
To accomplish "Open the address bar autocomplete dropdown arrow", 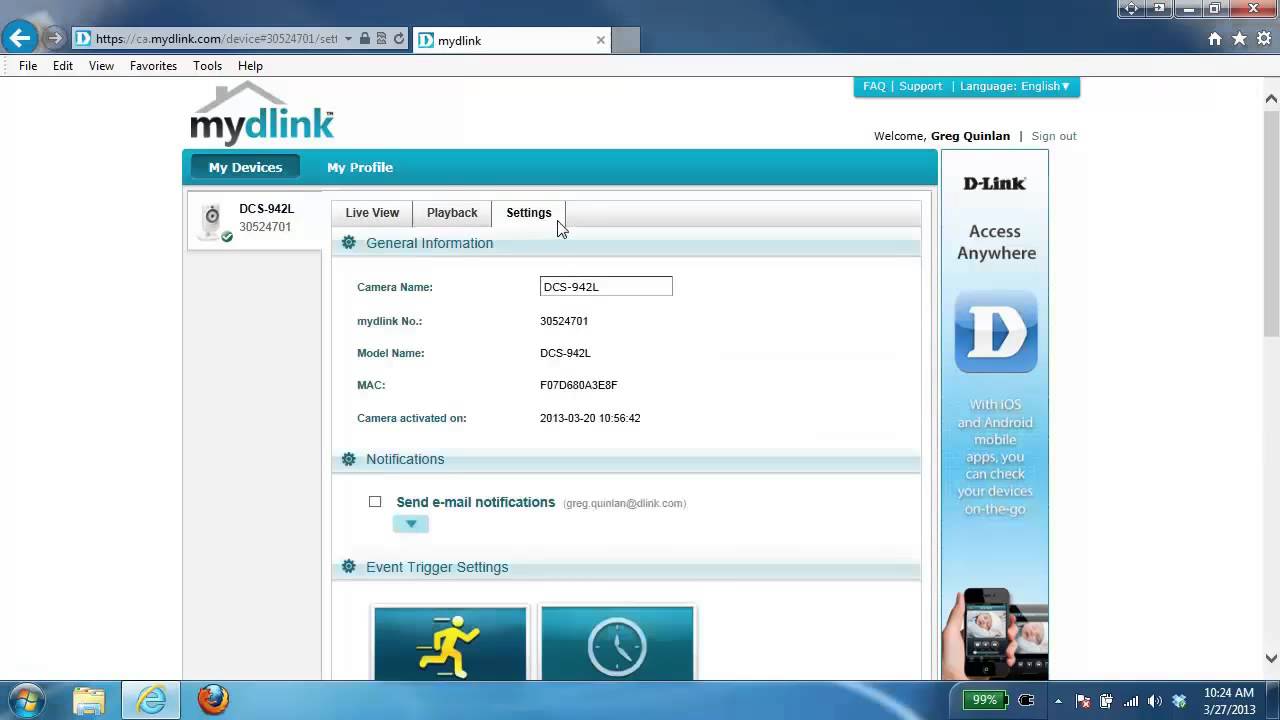I will pos(348,39).
